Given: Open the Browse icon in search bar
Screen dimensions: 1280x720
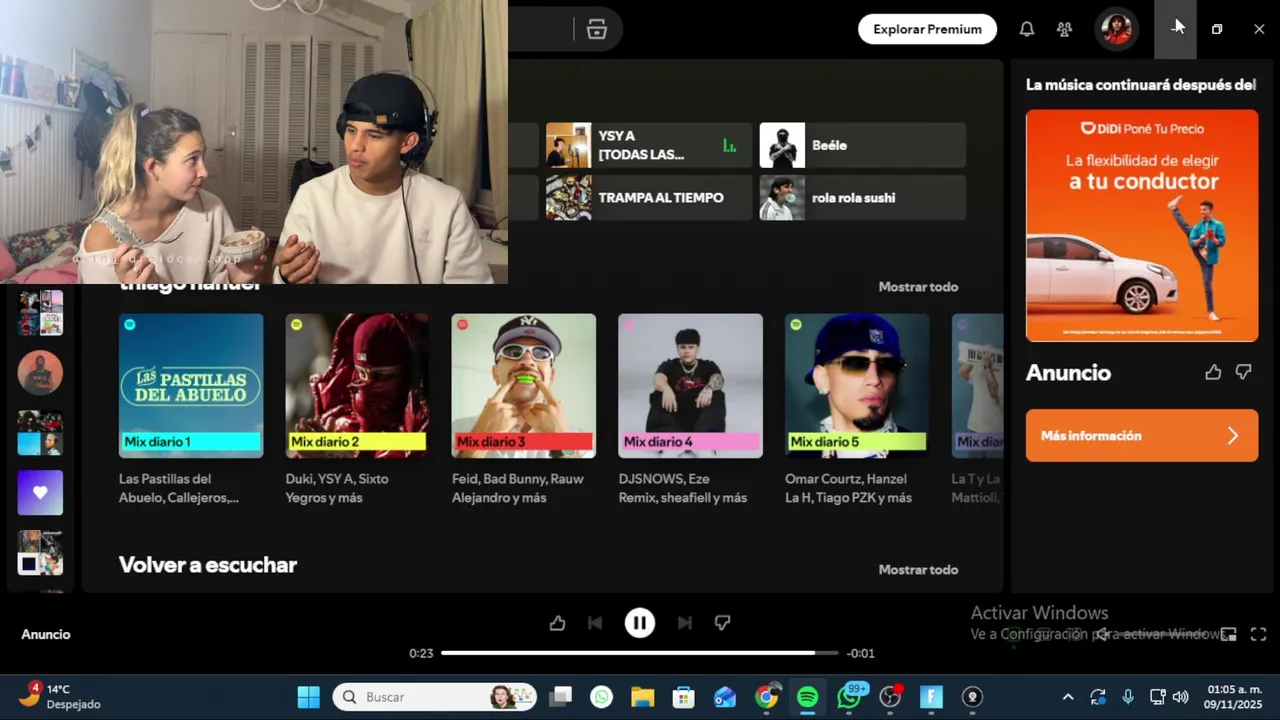Looking at the screenshot, I should click(597, 29).
